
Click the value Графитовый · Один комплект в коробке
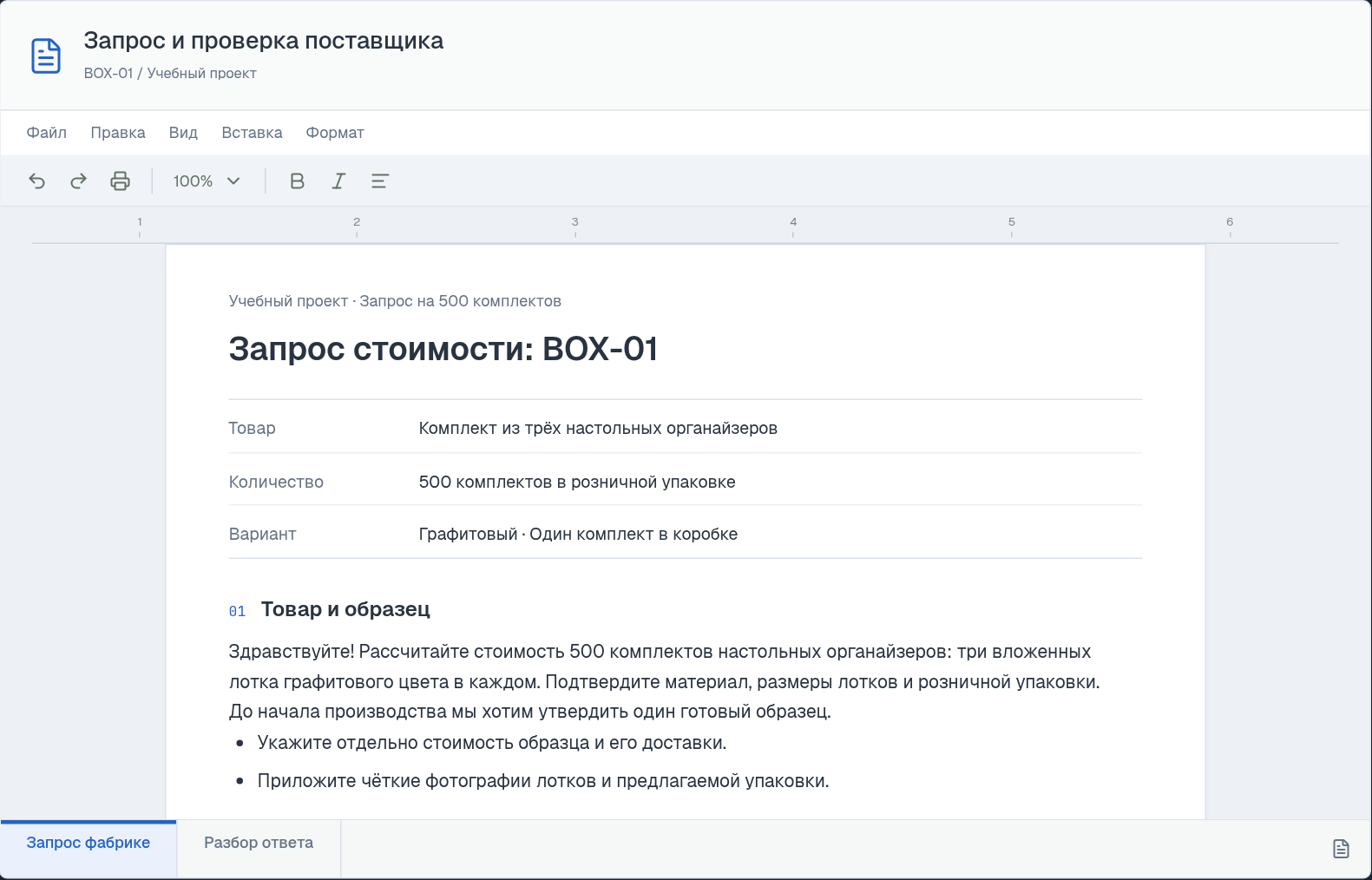(578, 534)
